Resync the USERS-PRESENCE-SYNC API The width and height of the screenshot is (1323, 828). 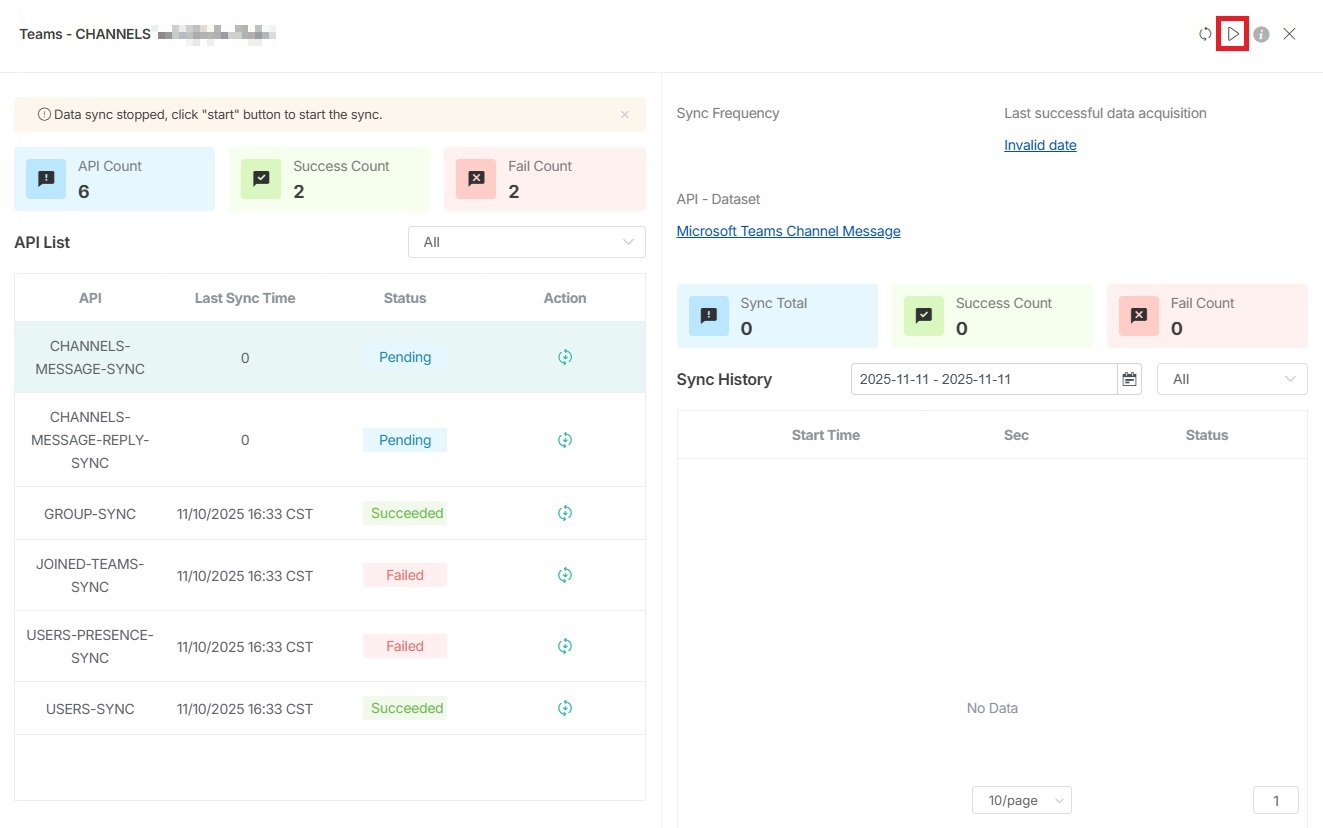[x=565, y=646]
